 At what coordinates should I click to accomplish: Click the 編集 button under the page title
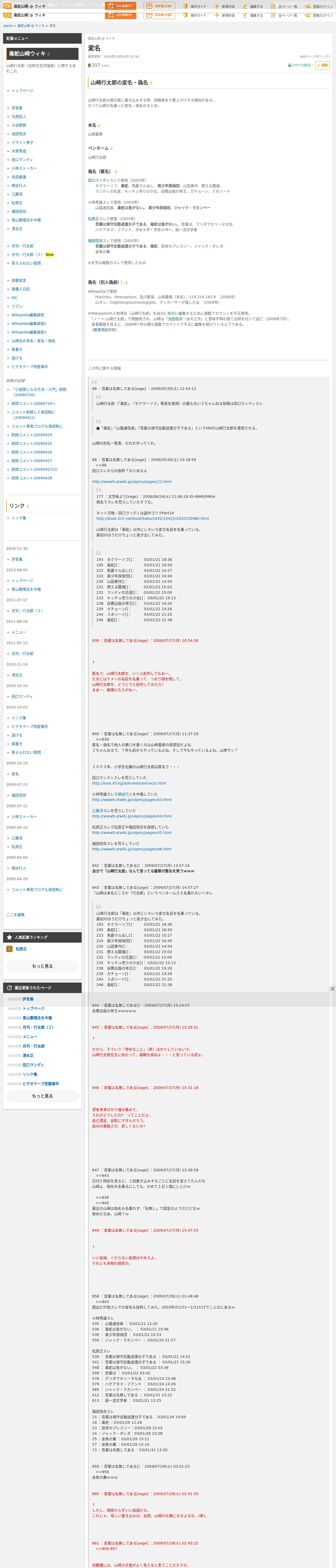tap(323, 65)
